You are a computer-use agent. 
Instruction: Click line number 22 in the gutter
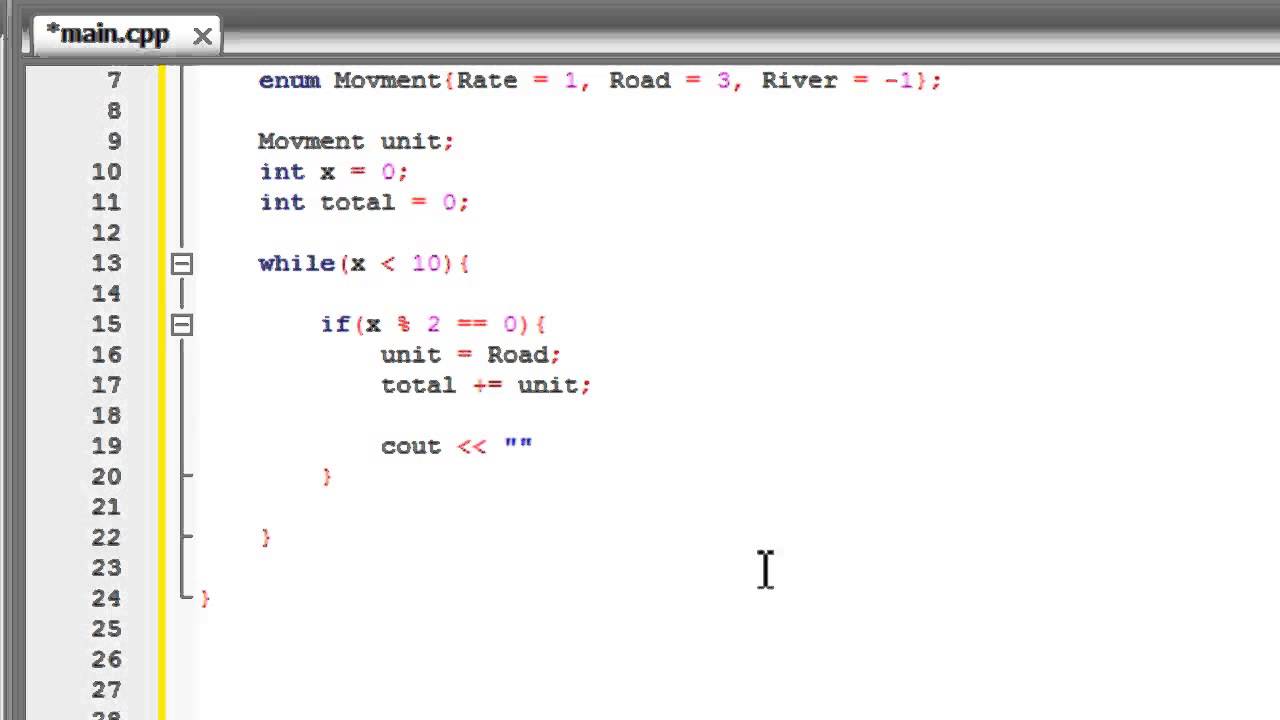(x=106, y=538)
